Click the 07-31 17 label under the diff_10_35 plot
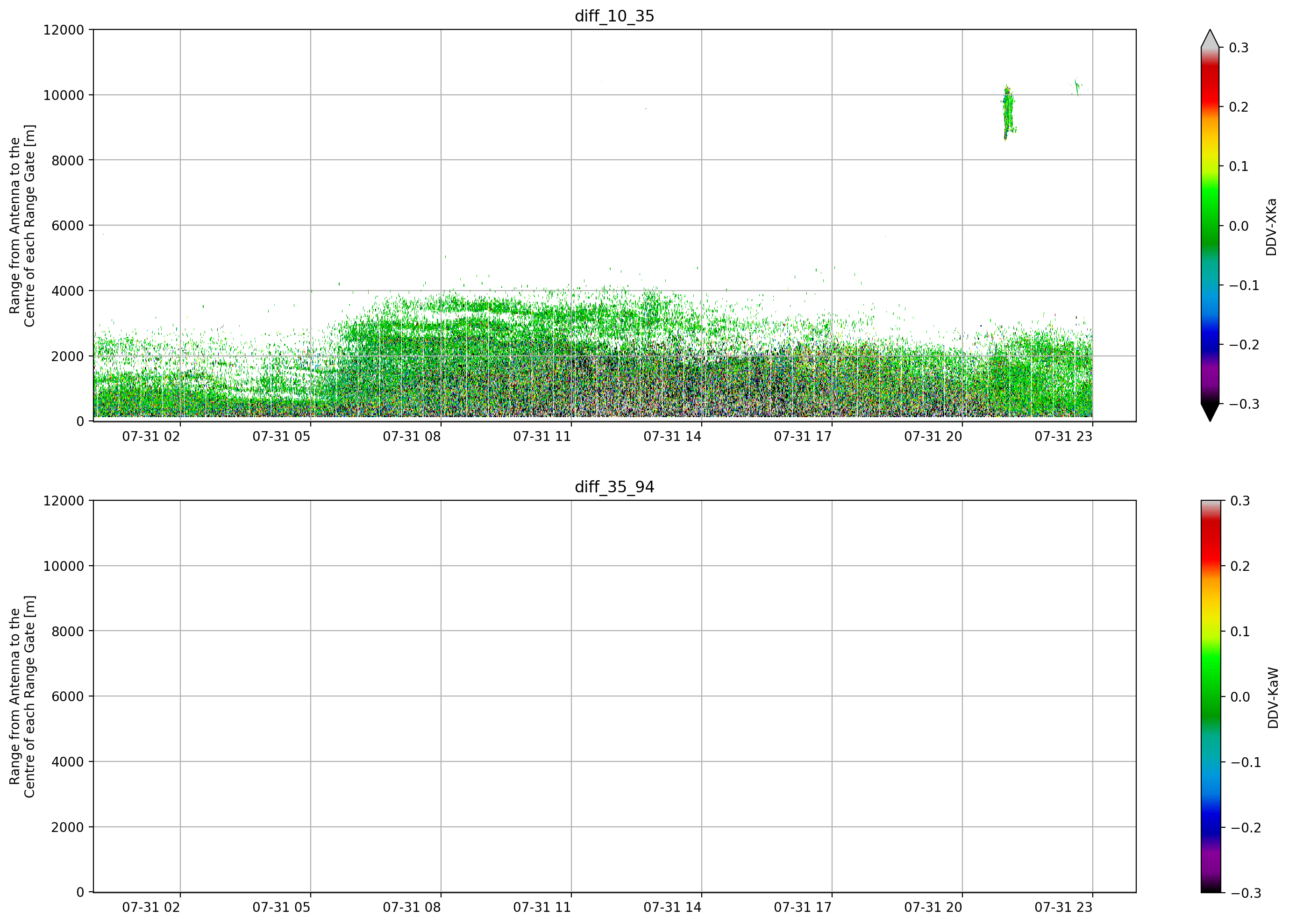 tap(803, 436)
